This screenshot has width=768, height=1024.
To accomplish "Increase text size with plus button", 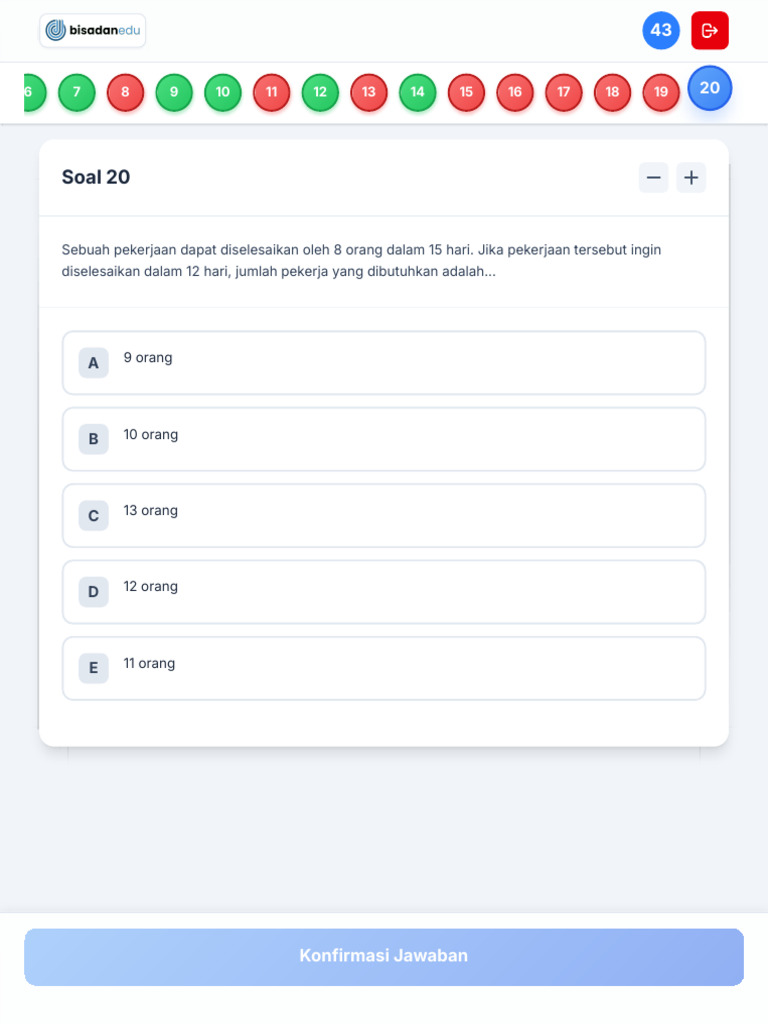I will (691, 178).
